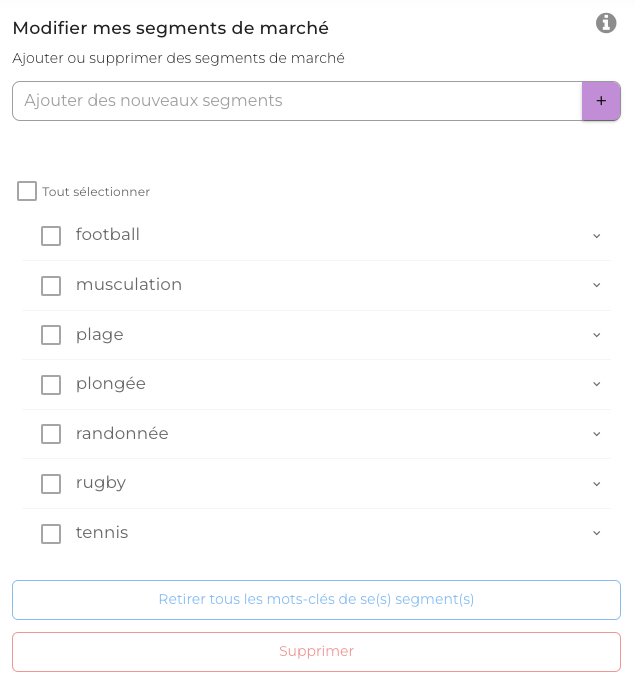The width and height of the screenshot is (635, 700).
Task: Check the rugby segment checkbox
Action: (51, 484)
